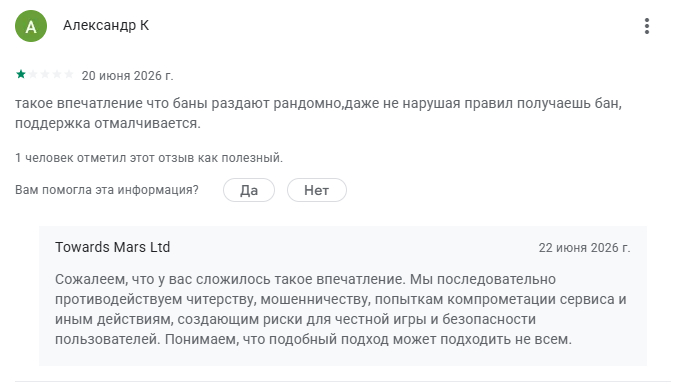The height and width of the screenshot is (387, 680).
Task: Click the green "A" avatar circle
Action: tap(31, 26)
